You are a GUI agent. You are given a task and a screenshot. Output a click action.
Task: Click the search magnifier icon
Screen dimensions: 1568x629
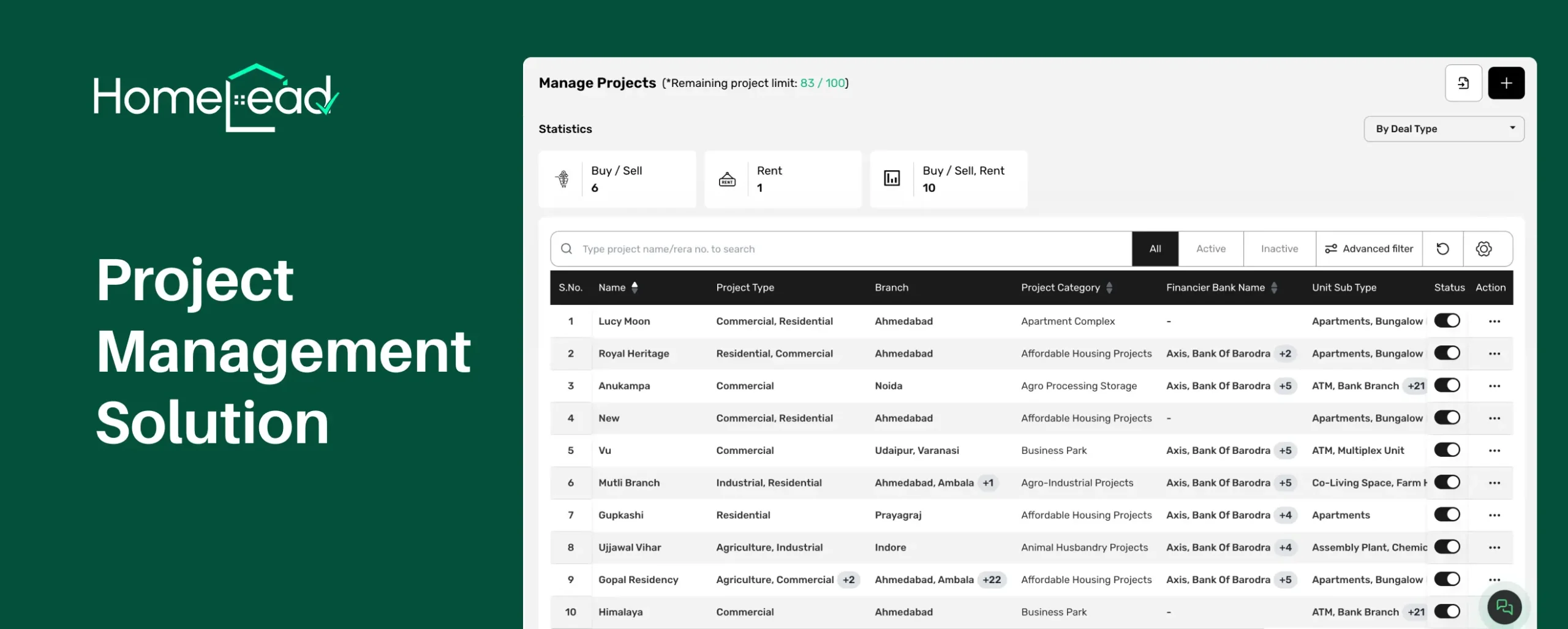[566, 249]
